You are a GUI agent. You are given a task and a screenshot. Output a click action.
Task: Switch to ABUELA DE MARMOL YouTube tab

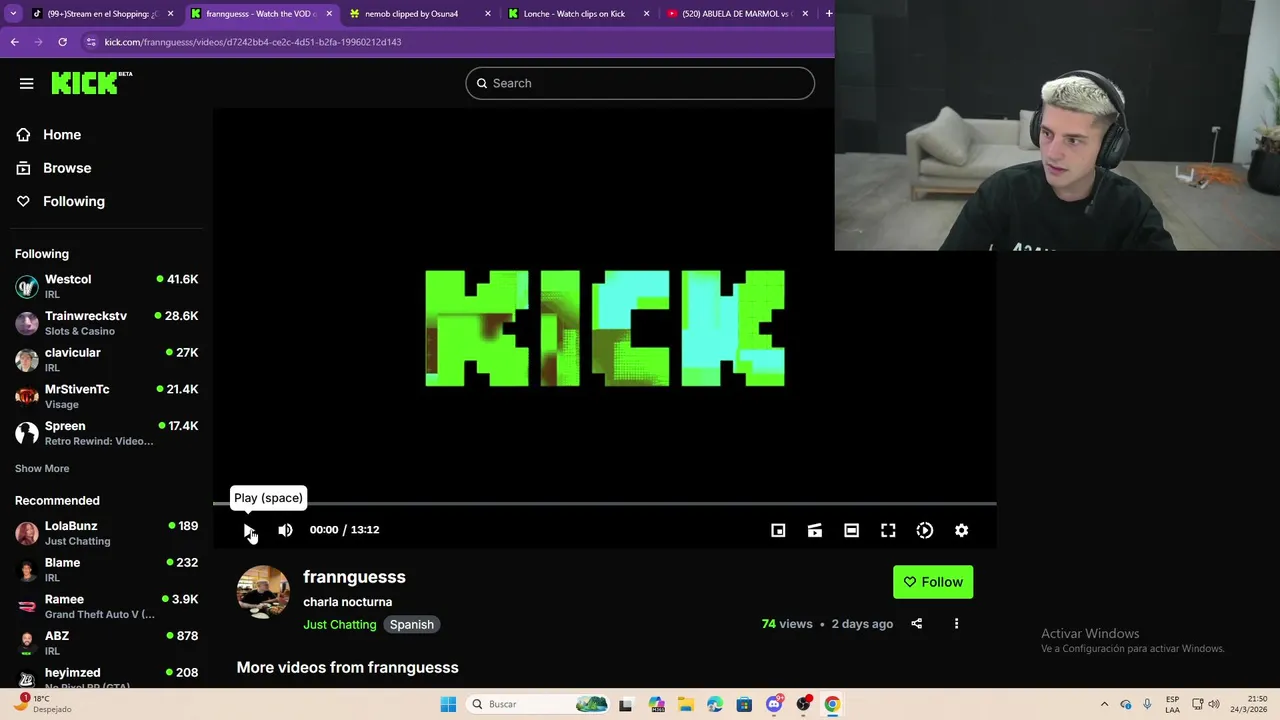735,14
